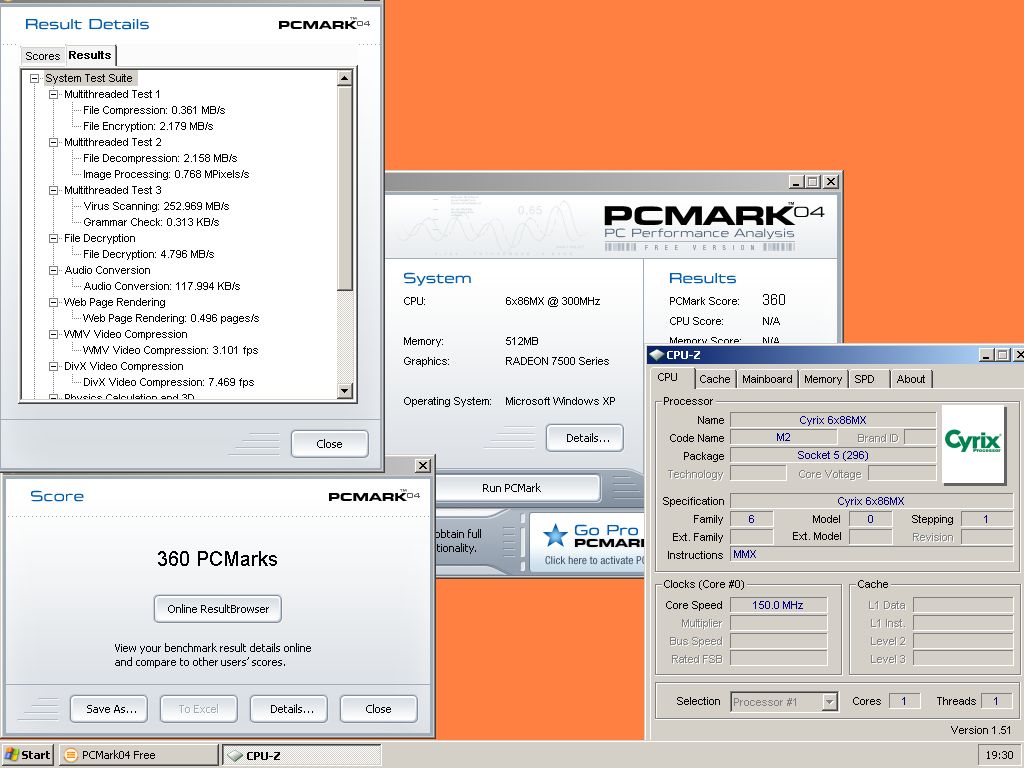Click Close in the Score dialog
Image resolution: width=1024 pixels, height=768 pixels.
click(x=378, y=709)
